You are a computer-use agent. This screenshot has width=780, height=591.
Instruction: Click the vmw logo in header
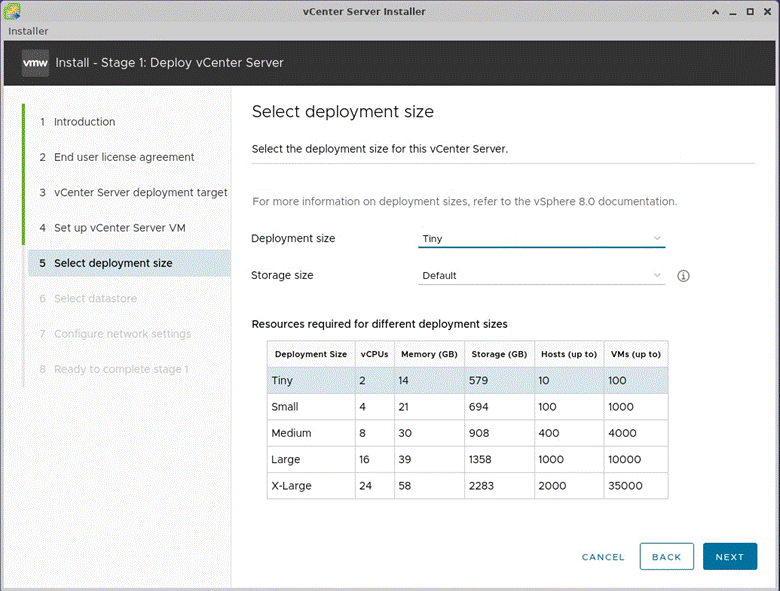coord(35,63)
